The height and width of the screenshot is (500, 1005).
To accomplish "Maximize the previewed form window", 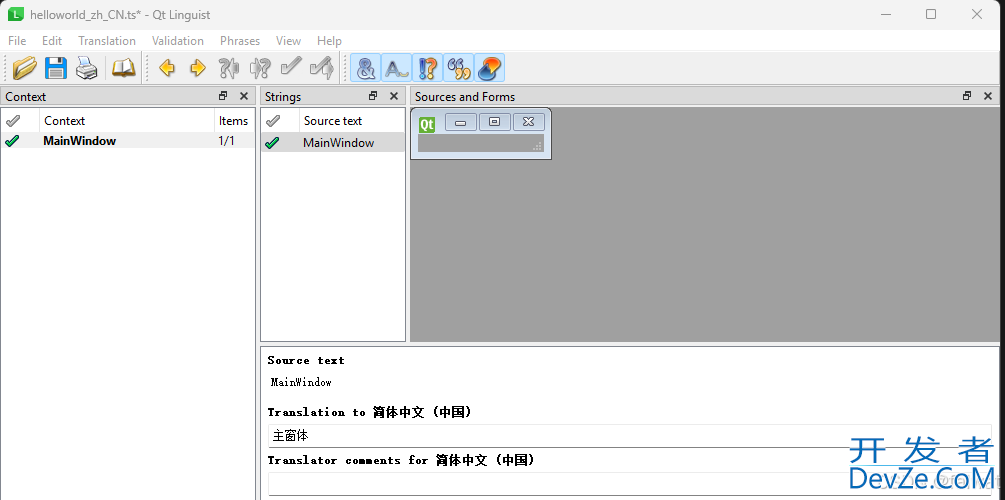I will pyautogui.click(x=495, y=122).
